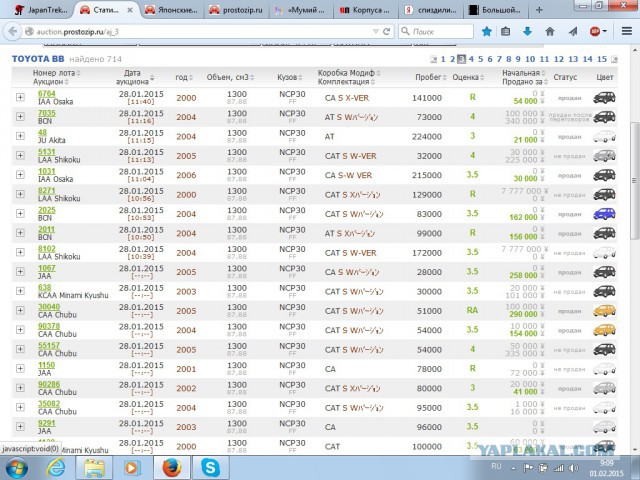Viewport: 640px width, 480px height.
Task: Open history dropdown in address bar
Action: coord(376,31)
